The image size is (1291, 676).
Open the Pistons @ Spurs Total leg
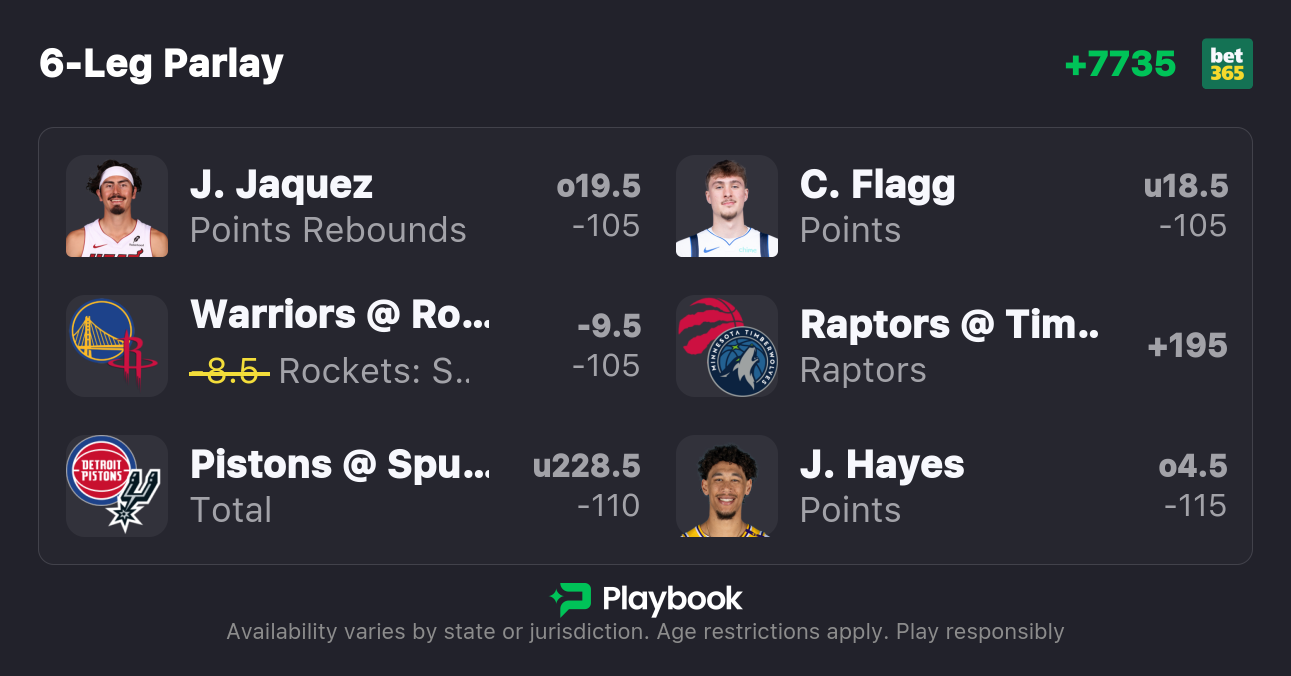pos(340,486)
